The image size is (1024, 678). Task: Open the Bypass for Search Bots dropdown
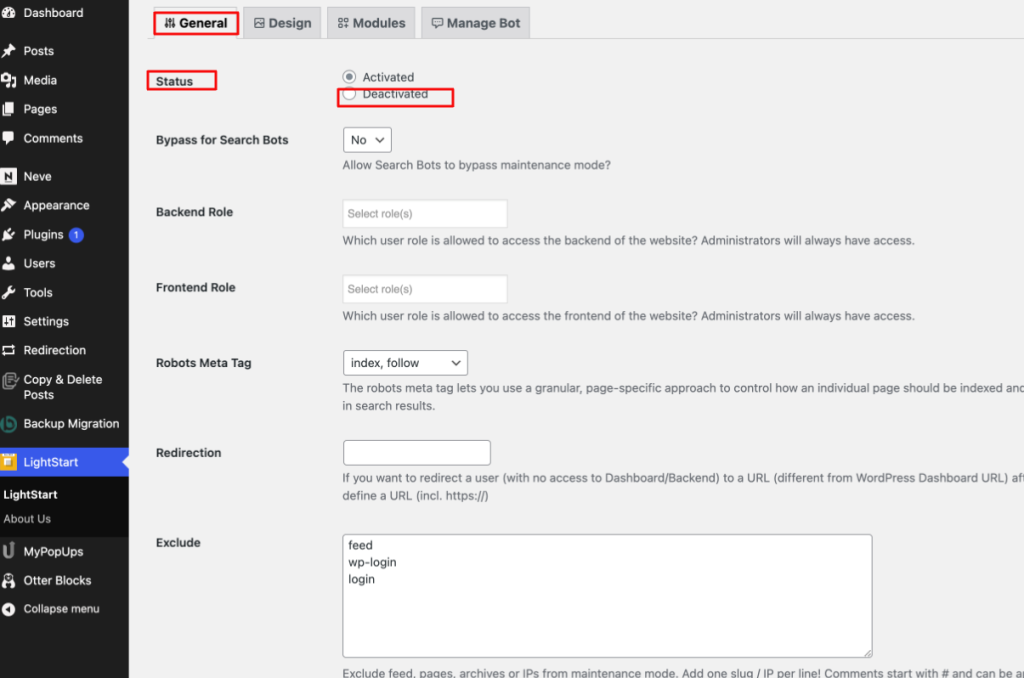367,140
